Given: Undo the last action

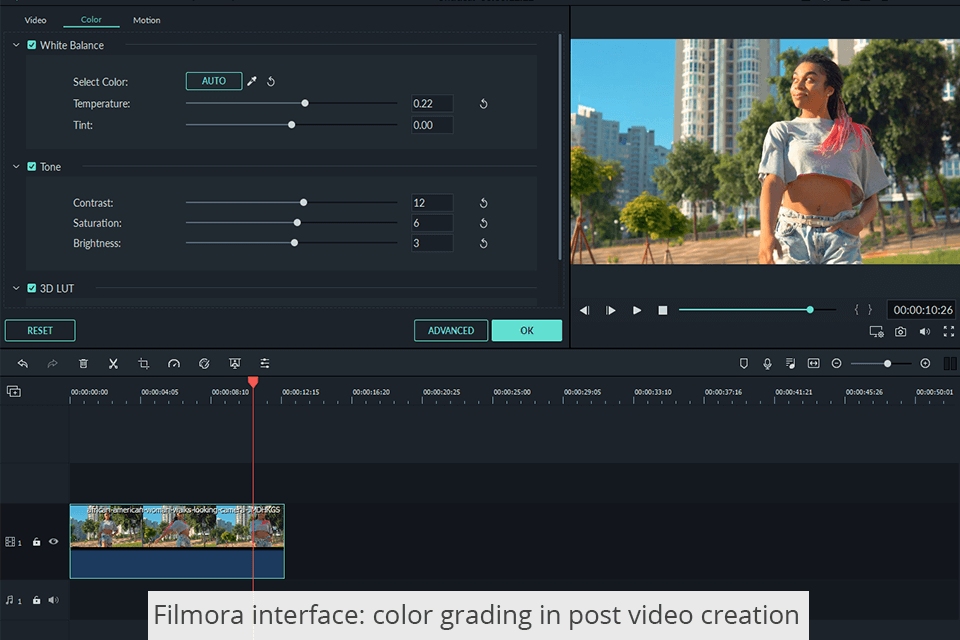Looking at the screenshot, I should [23, 364].
